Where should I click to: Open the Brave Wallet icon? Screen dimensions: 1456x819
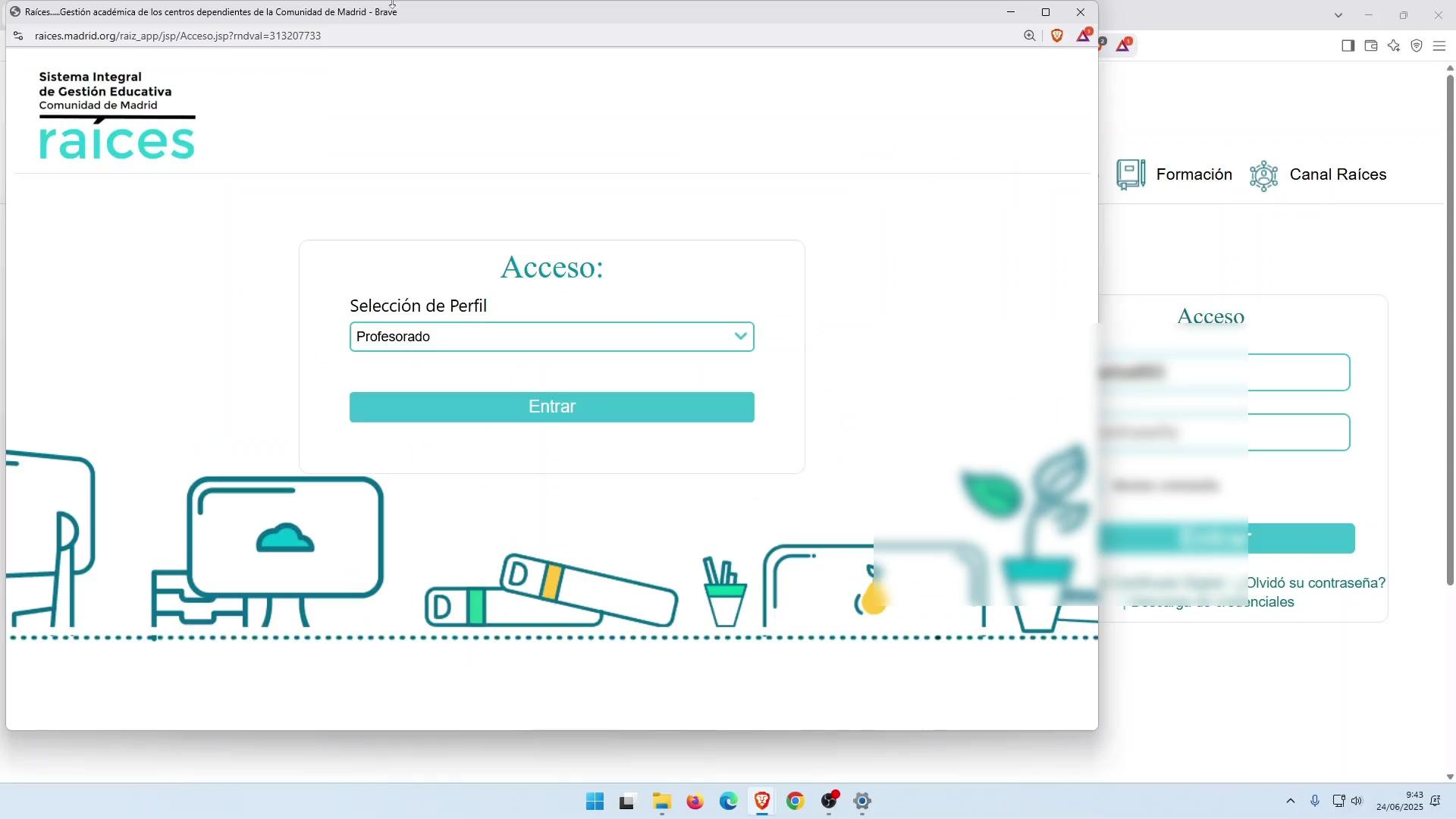(x=1371, y=45)
